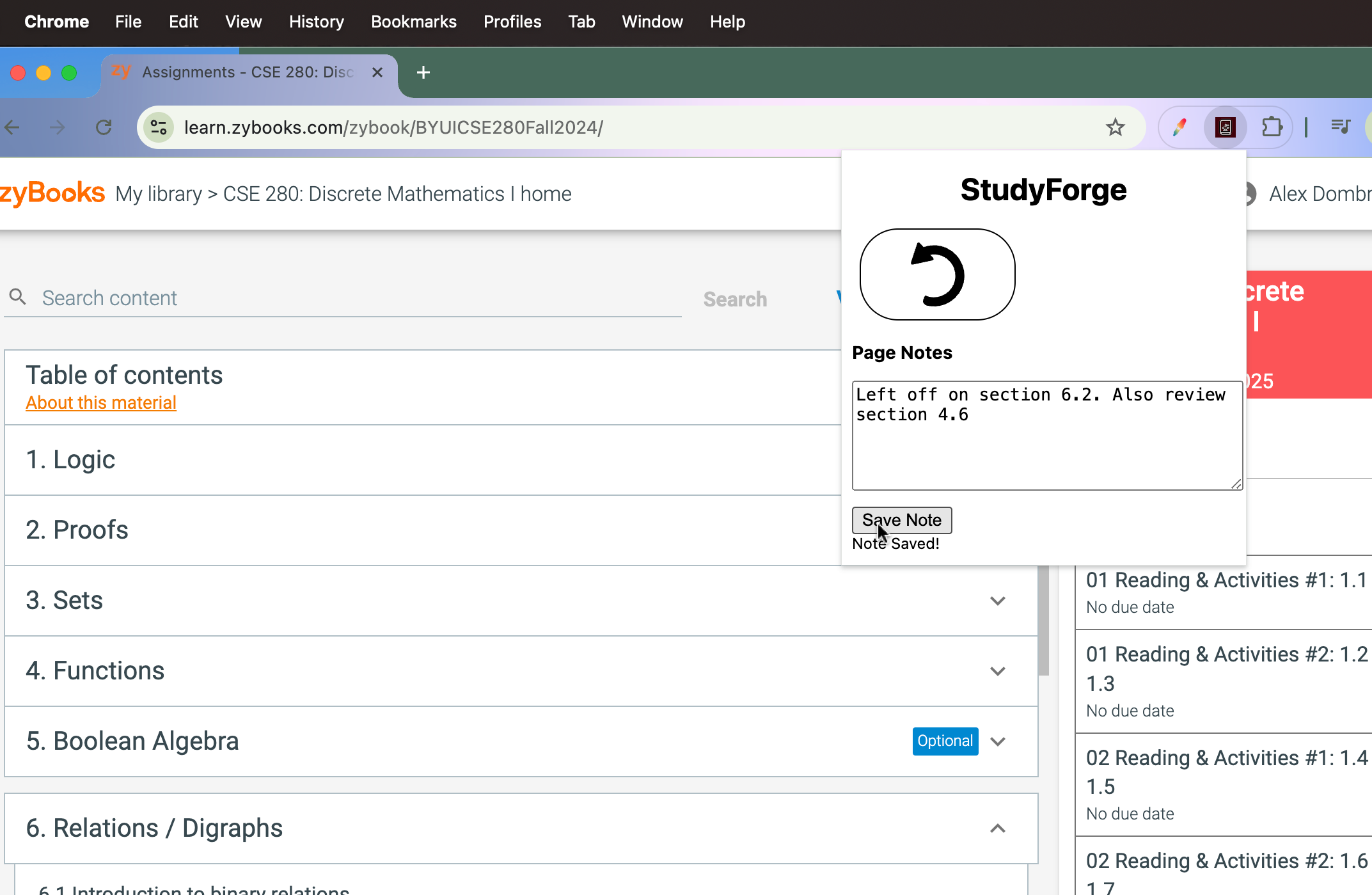Open the StudyForge extension icon in the toolbar
The height and width of the screenshot is (895, 1372).
1225,127
